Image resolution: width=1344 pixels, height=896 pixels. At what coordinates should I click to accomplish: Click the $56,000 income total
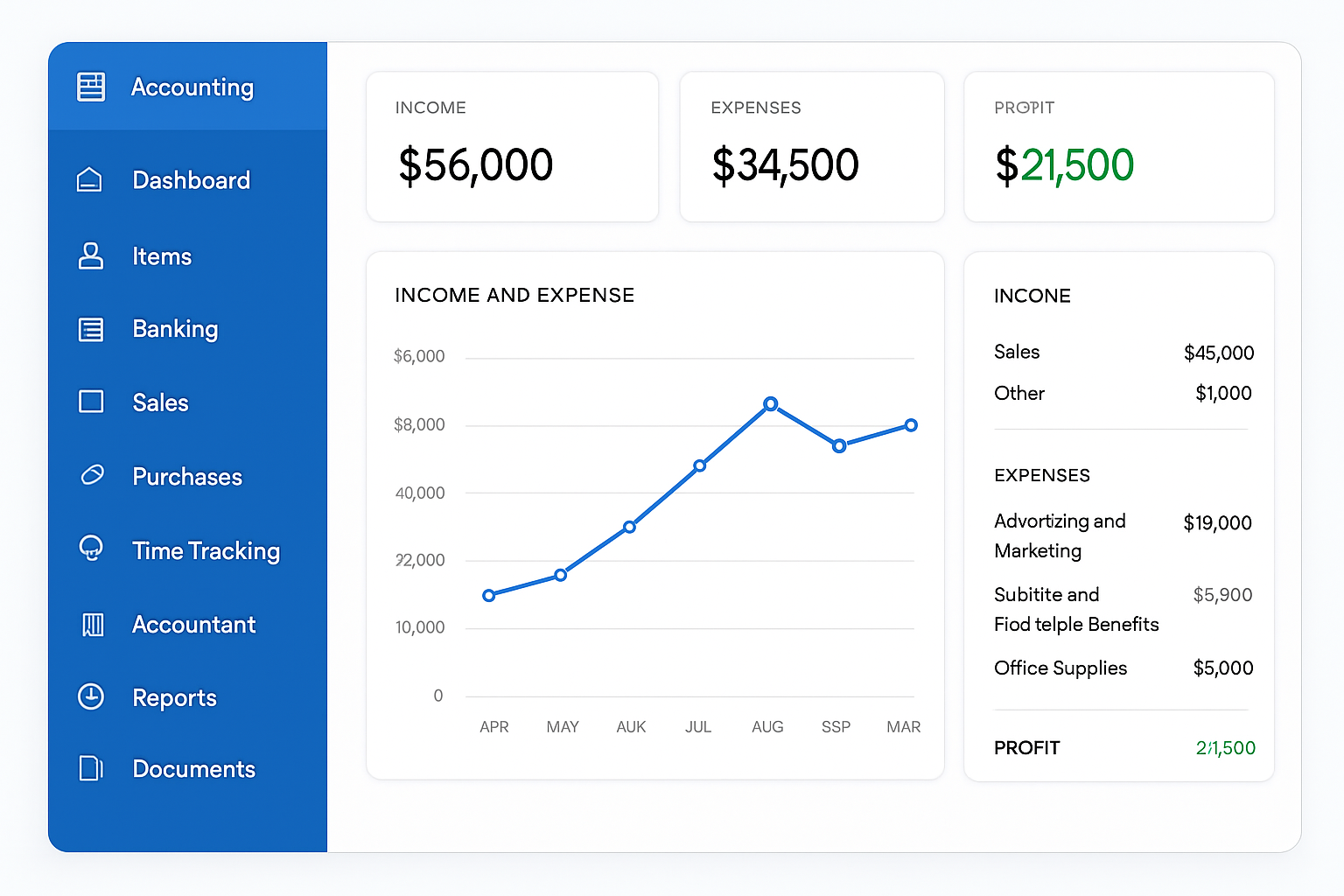click(475, 165)
